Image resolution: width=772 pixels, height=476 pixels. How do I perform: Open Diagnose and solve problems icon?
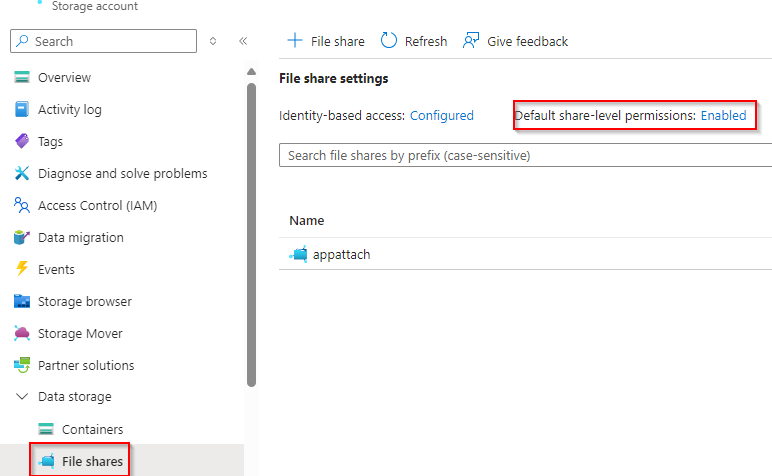point(22,174)
